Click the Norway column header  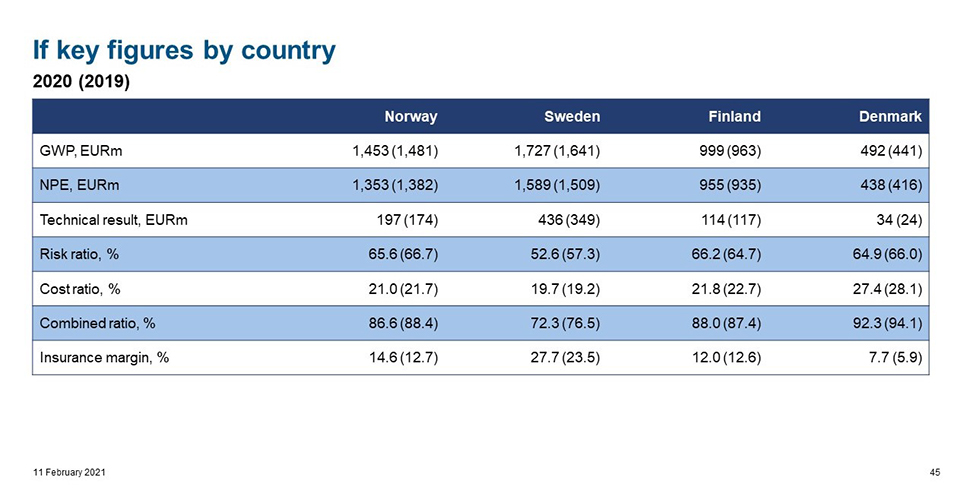(x=413, y=117)
